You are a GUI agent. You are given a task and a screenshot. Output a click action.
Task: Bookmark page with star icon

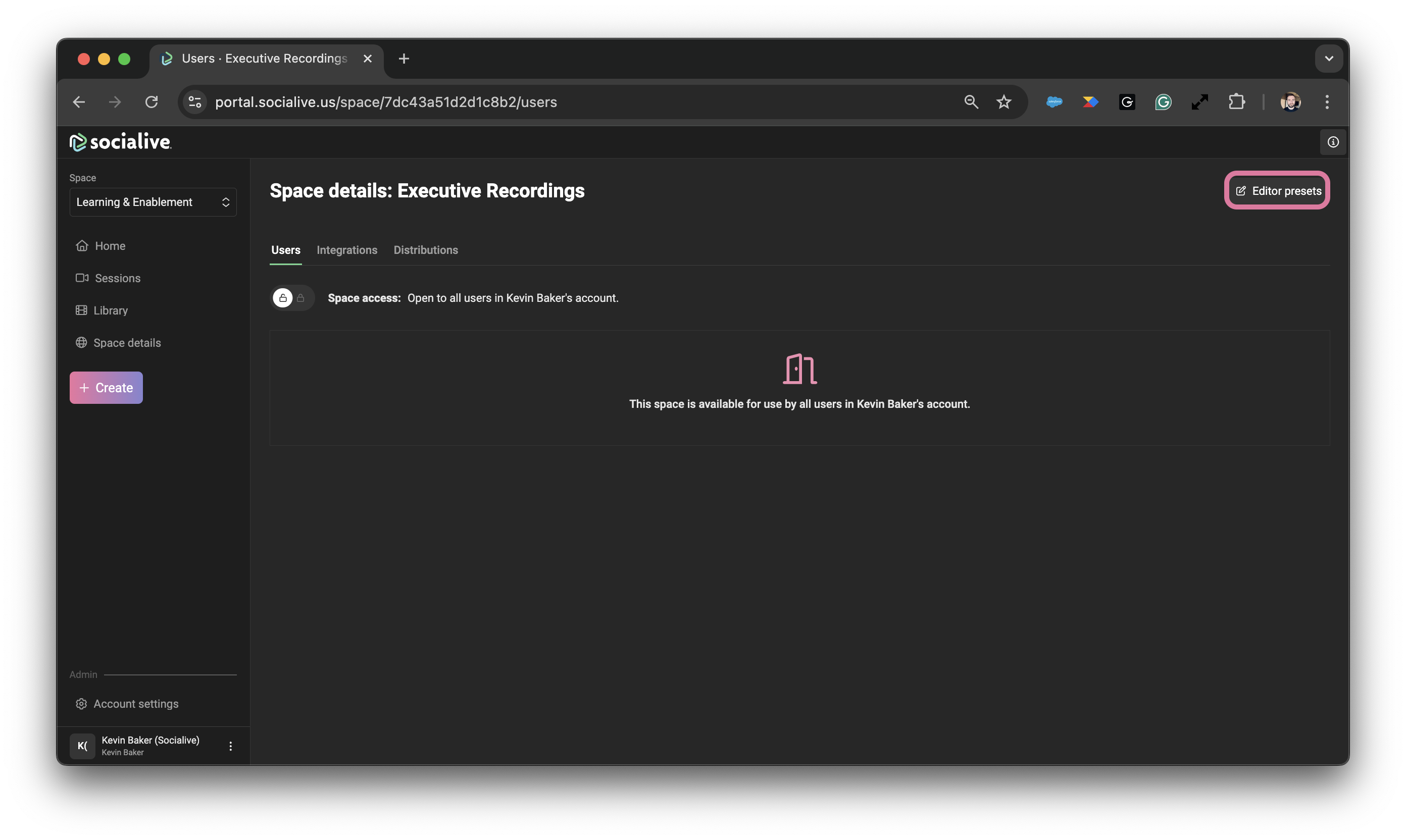(1003, 102)
